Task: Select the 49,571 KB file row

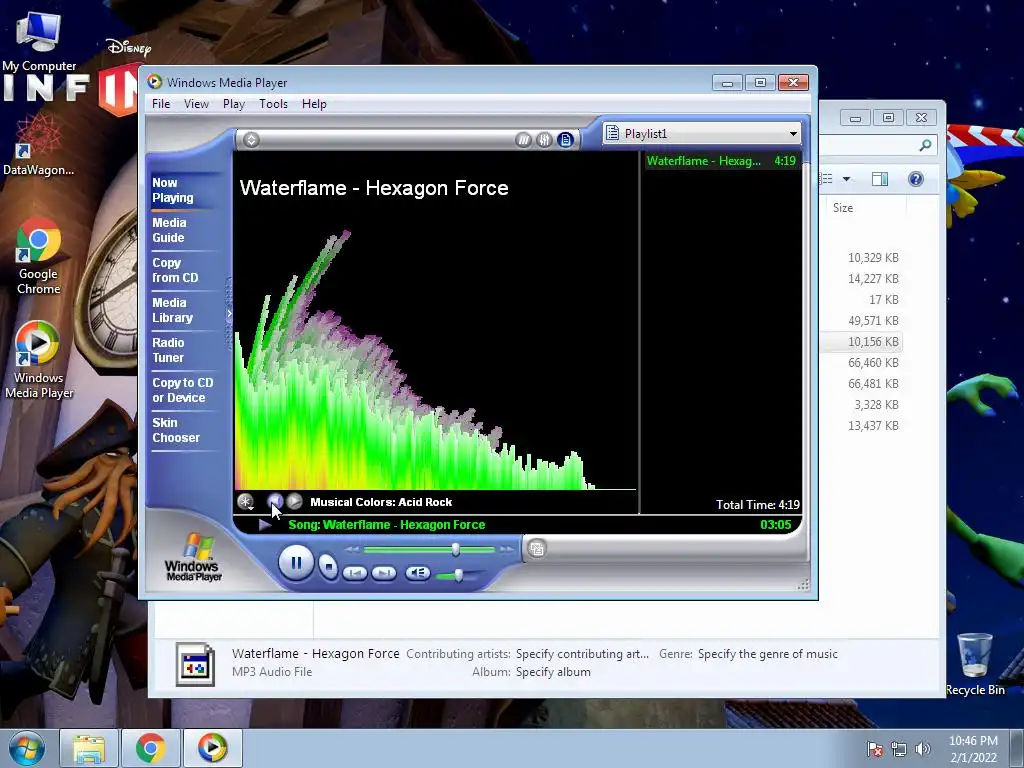Action: 863,321
